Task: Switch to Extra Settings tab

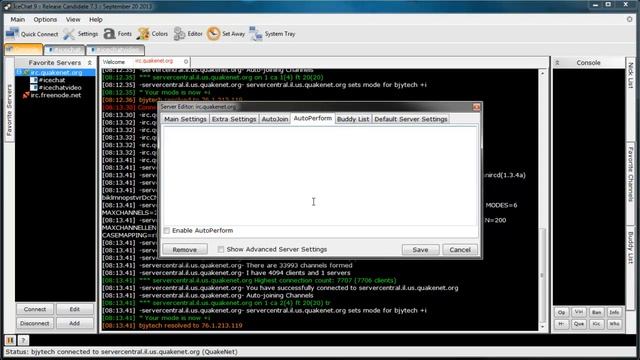Action: (234, 119)
